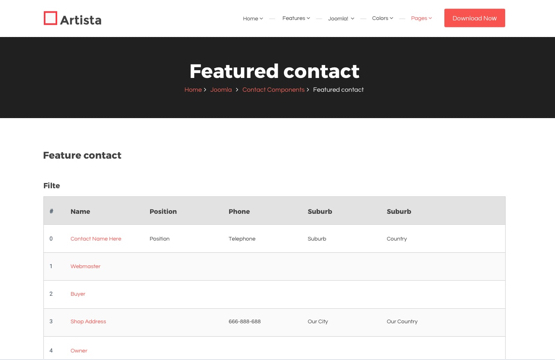The image size is (555, 360).
Task: Sort by the Position column header
Action: 163,211
